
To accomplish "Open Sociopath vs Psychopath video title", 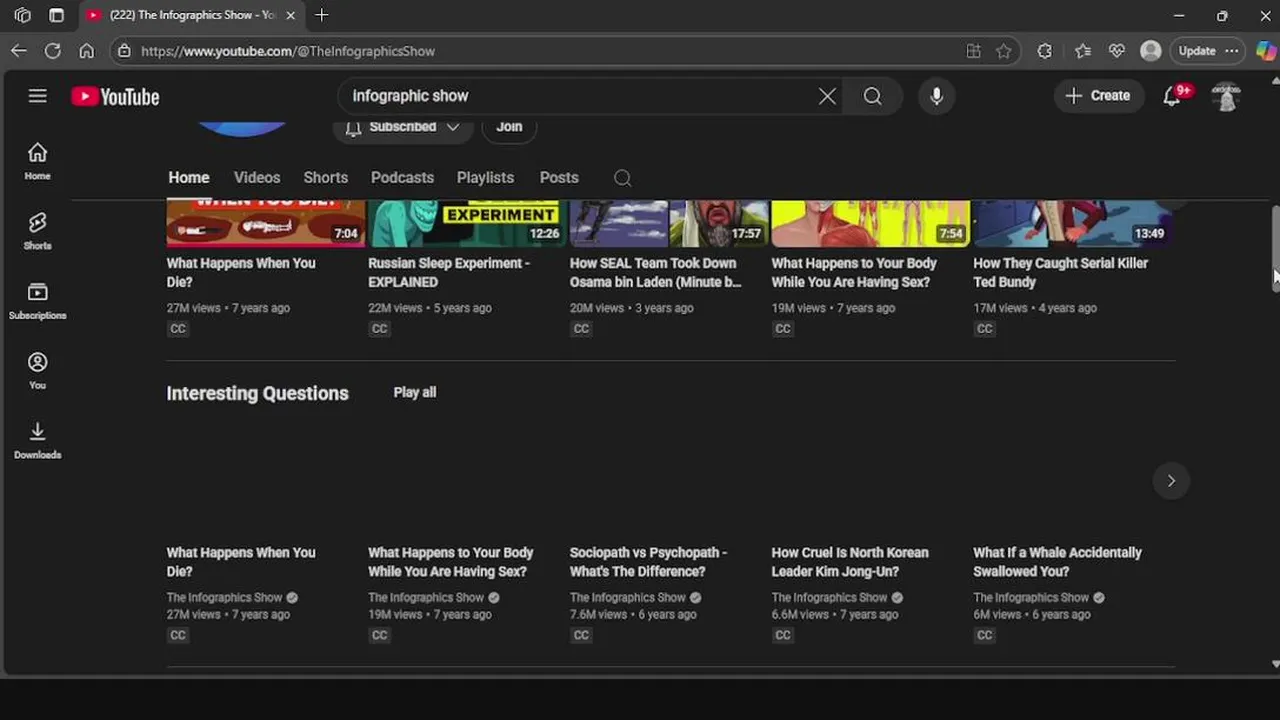I will pyautogui.click(x=648, y=562).
